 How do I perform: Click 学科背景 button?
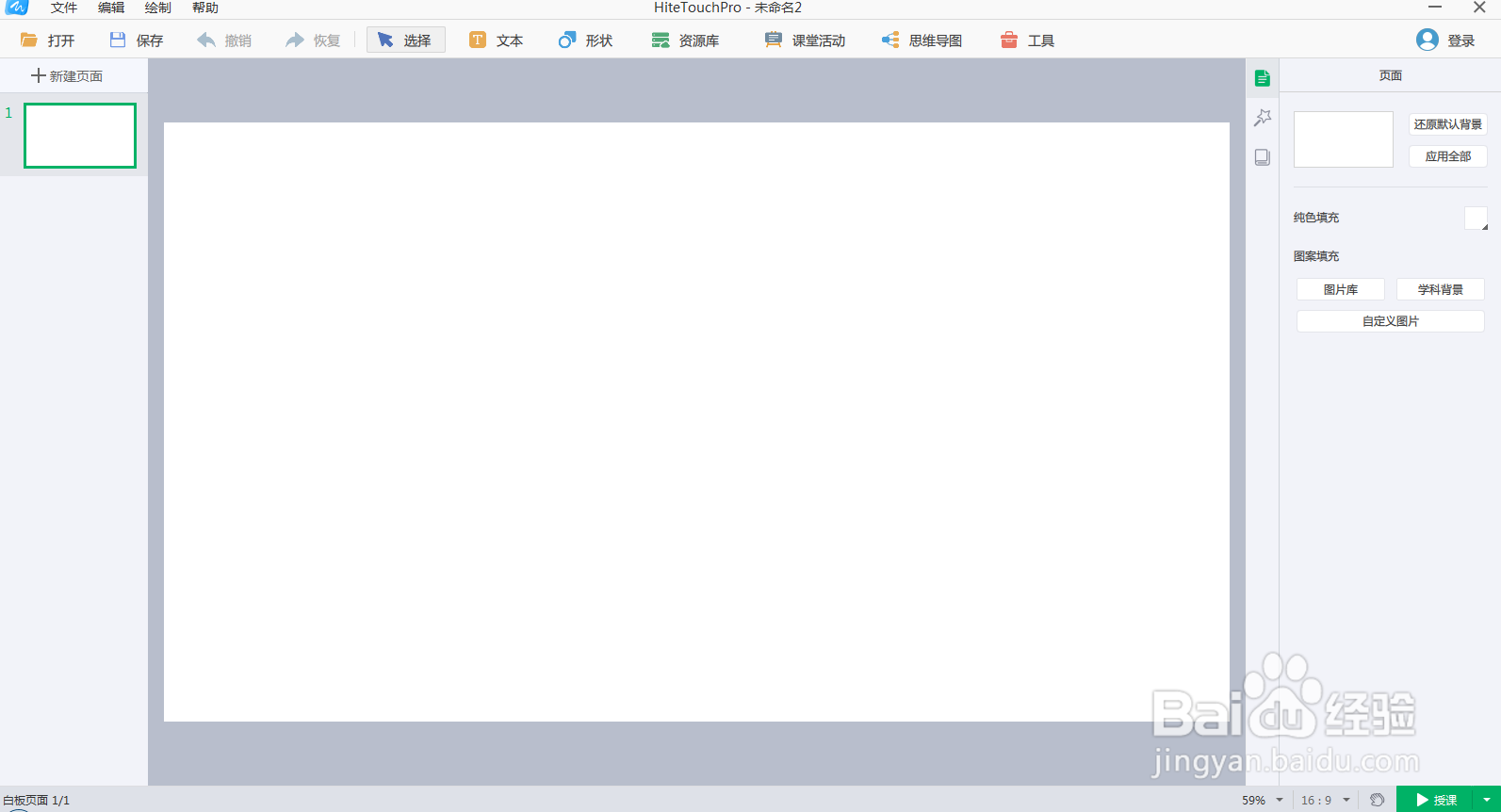coord(1441,289)
